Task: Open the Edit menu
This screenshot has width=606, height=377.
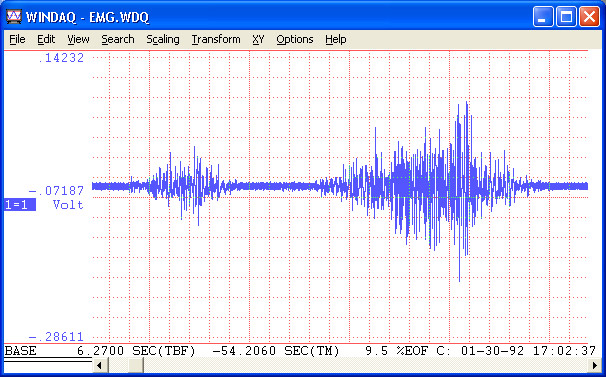Action: point(46,39)
